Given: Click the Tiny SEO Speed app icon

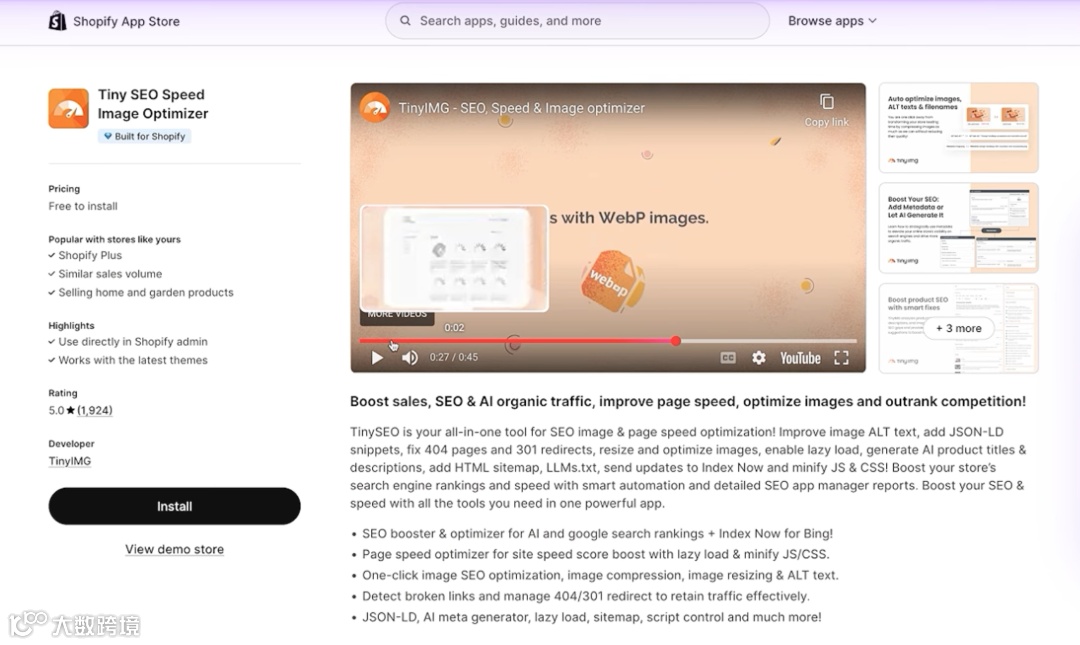Looking at the screenshot, I should [x=68, y=108].
